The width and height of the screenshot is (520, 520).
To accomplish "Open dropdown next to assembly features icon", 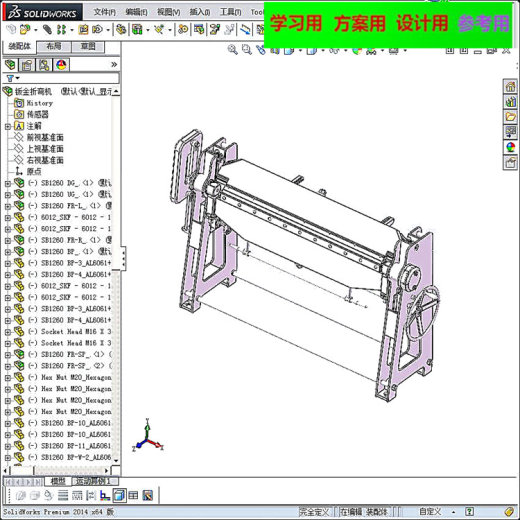I will tap(148, 30).
